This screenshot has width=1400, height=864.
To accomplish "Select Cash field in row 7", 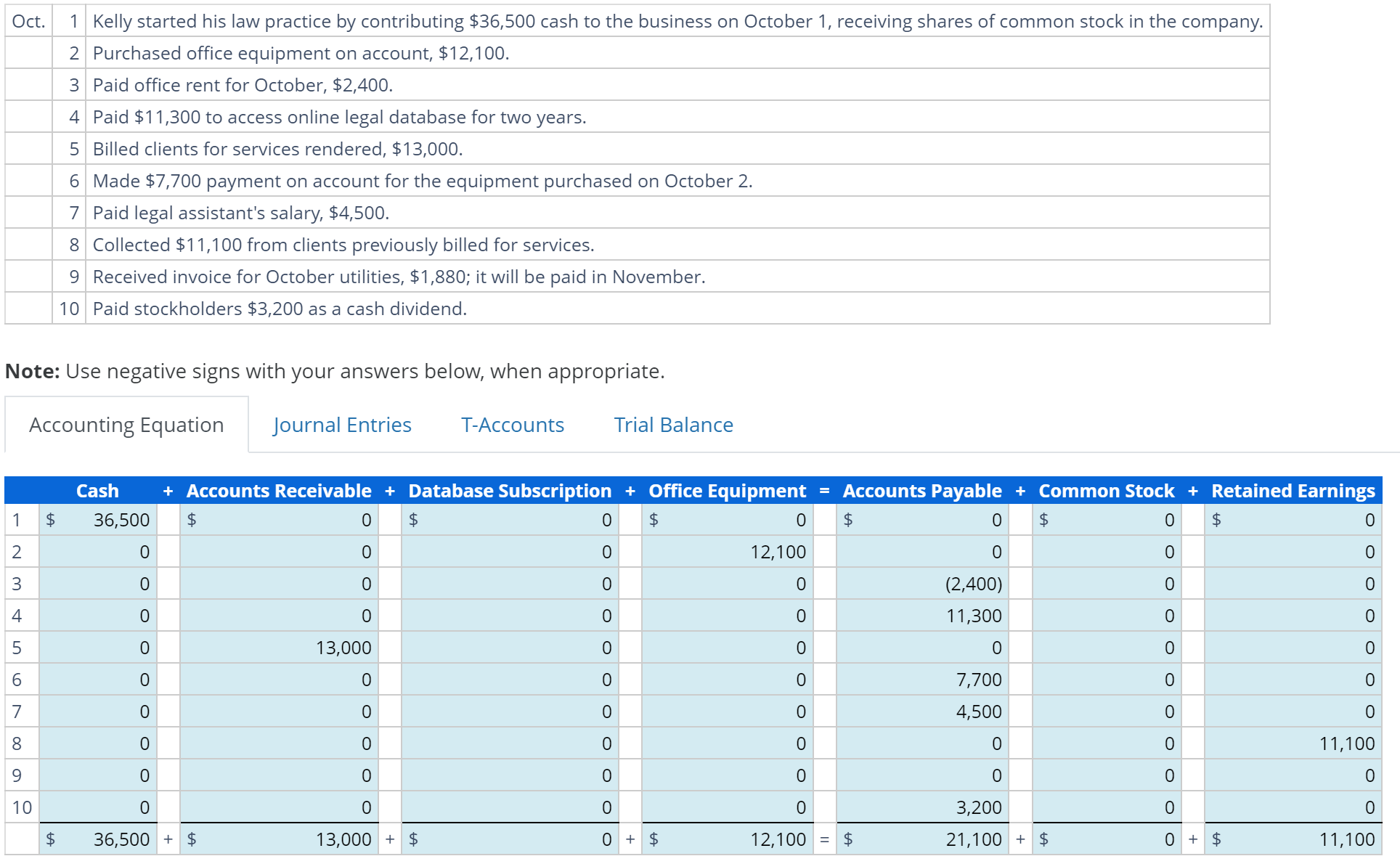I will click(98, 712).
